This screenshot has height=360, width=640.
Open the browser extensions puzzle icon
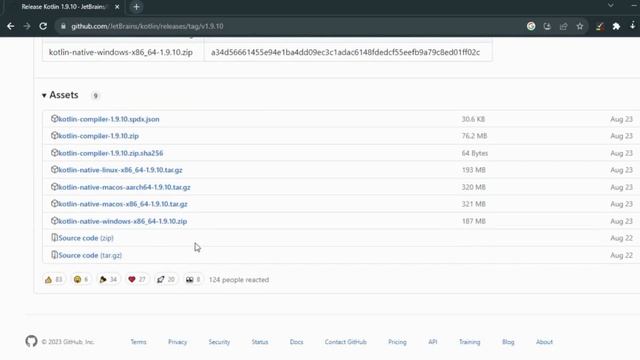point(616,26)
